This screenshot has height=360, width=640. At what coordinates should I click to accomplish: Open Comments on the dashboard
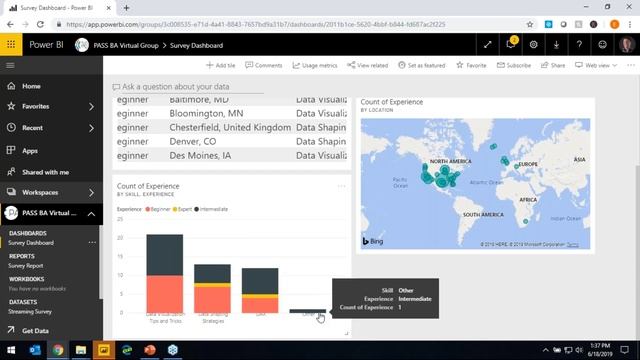pyautogui.click(x=264, y=65)
